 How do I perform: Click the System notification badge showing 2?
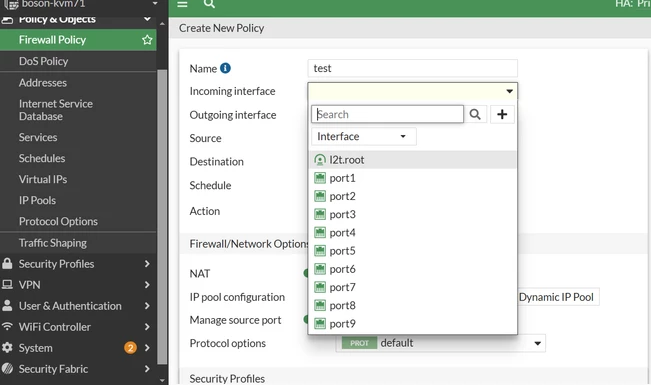(130, 348)
